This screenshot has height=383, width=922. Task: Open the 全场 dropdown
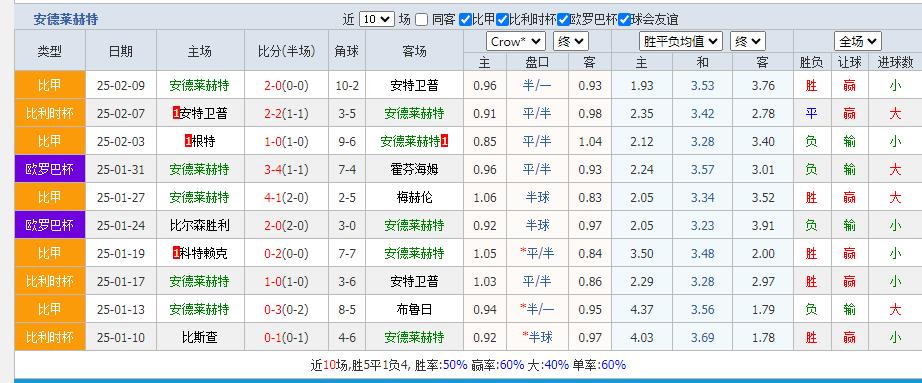(x=857, y=42)
